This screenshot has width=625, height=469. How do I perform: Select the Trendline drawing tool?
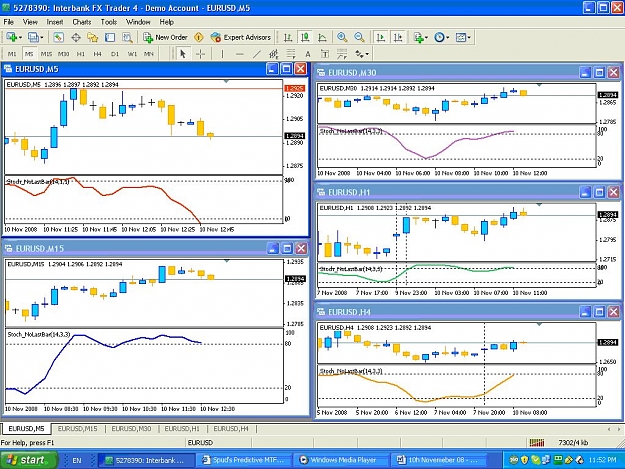click(x=257, y=54)
